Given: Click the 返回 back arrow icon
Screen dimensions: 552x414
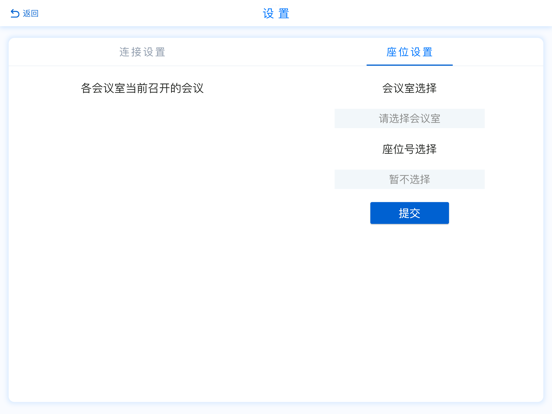Looking at the screenshot, I should pyautogui.click(x=15, y=13).
